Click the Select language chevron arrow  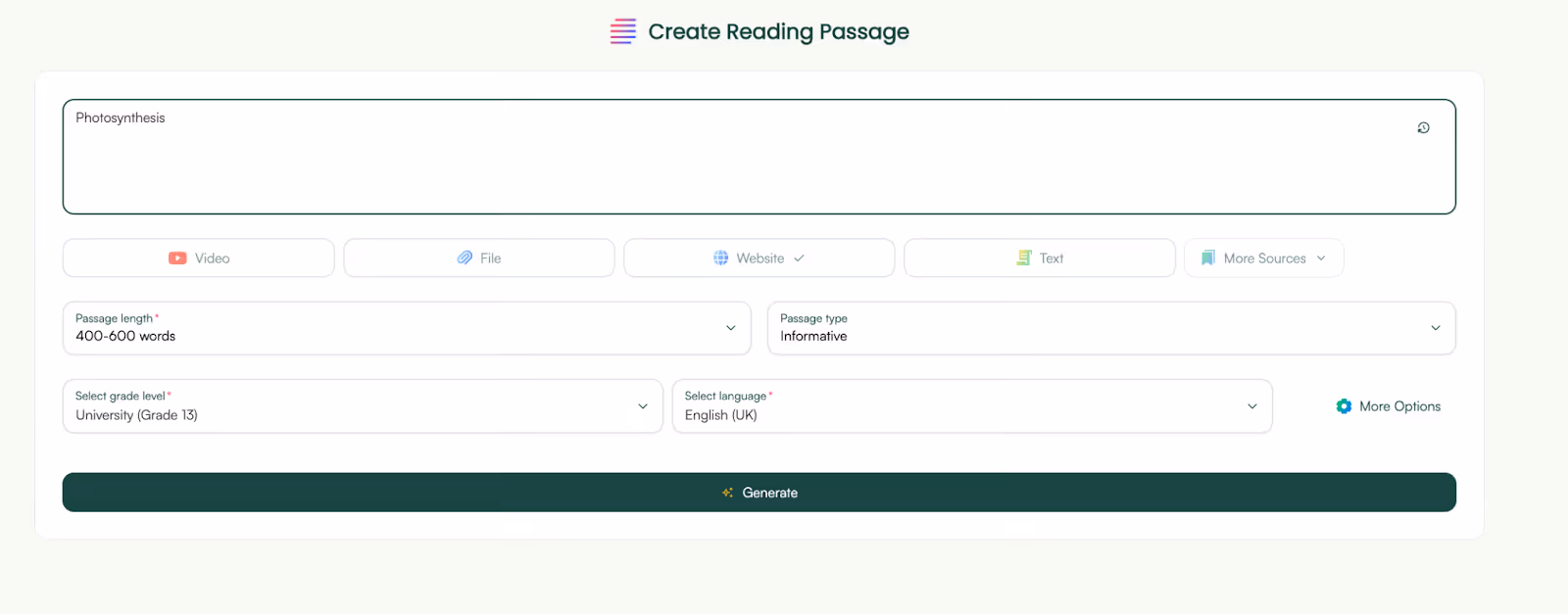click(x=1252, y=406)
